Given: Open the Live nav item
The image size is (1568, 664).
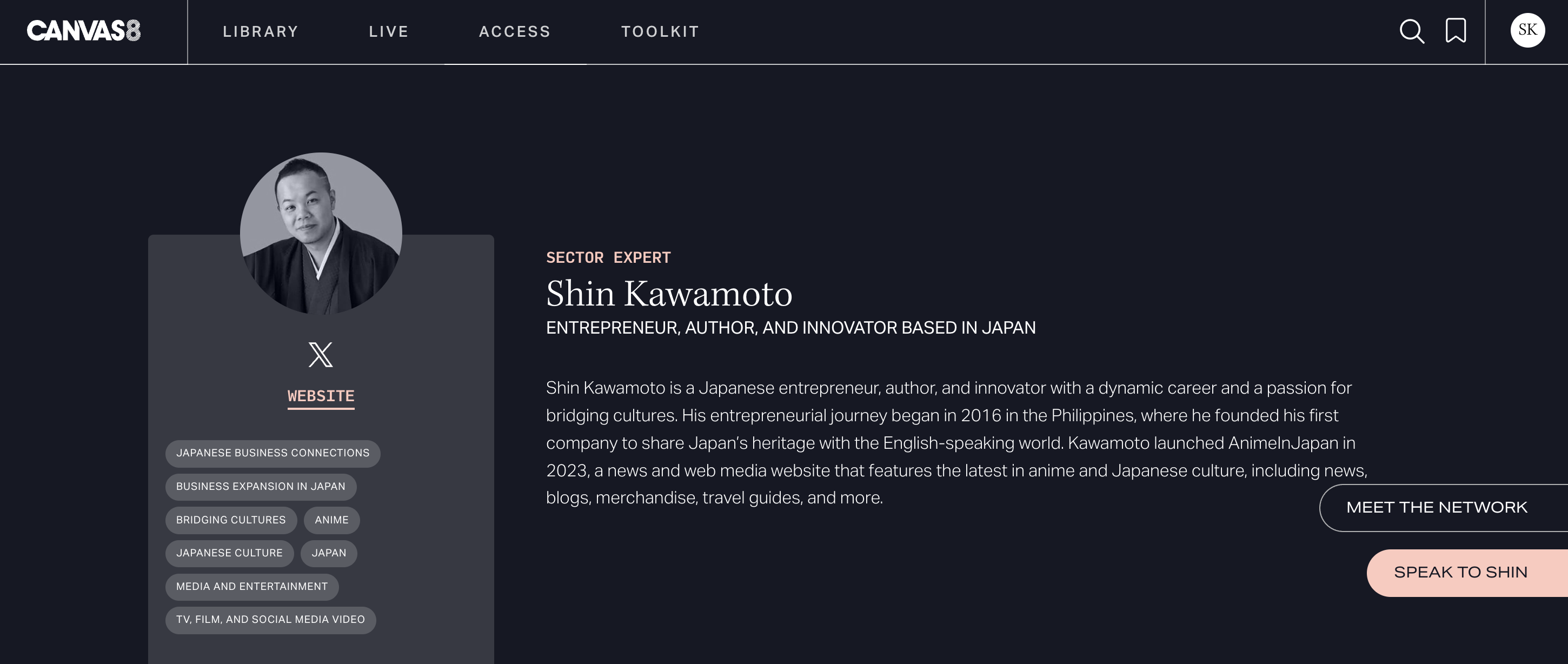Looking at the screenshot, I should (x=388, y=32).
